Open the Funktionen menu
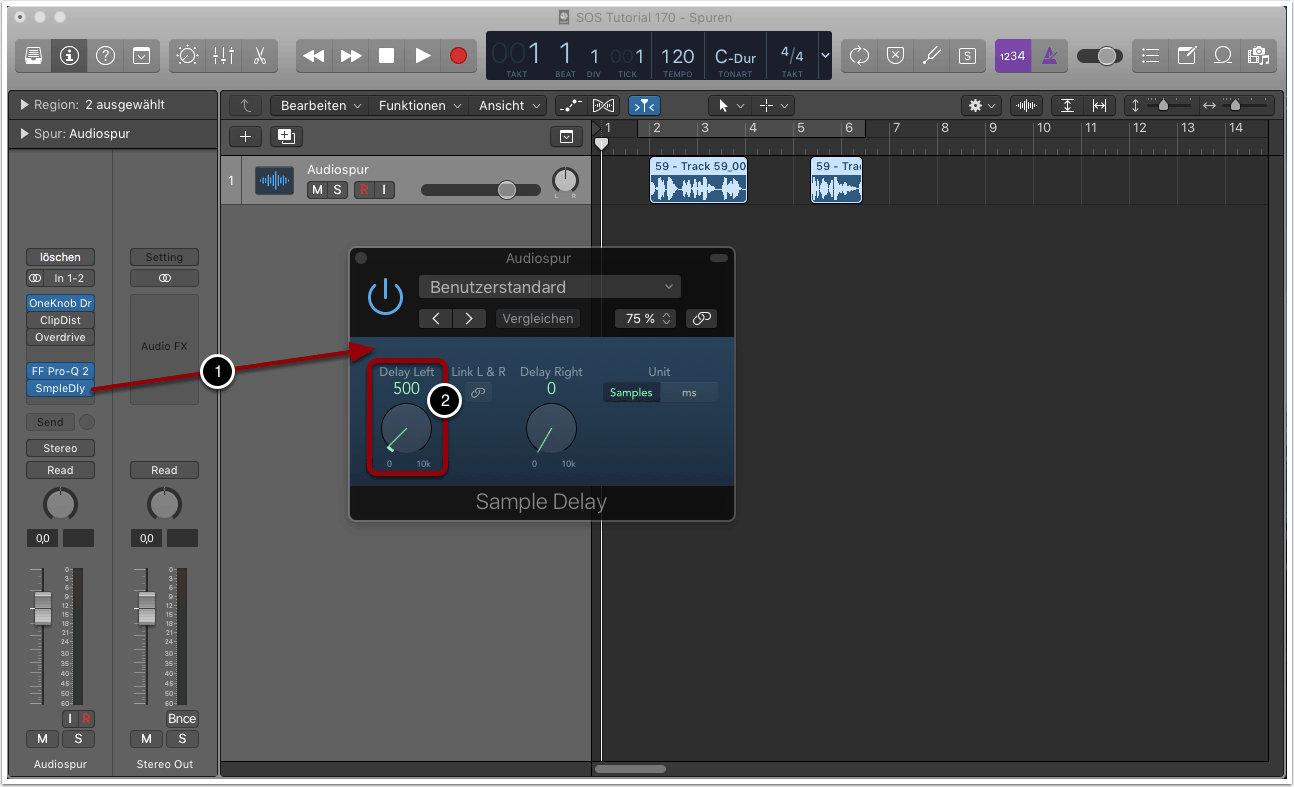Screen dimensions: 1294x787 [418, 105]
